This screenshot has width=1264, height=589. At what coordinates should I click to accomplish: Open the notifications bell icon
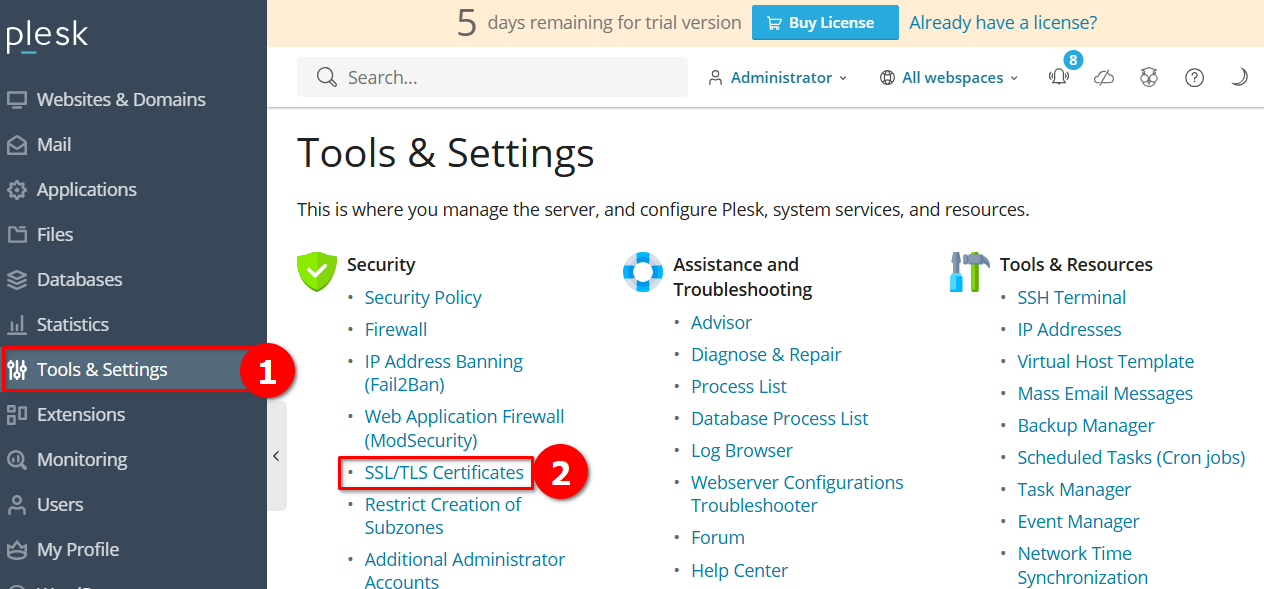[1058, 78]
